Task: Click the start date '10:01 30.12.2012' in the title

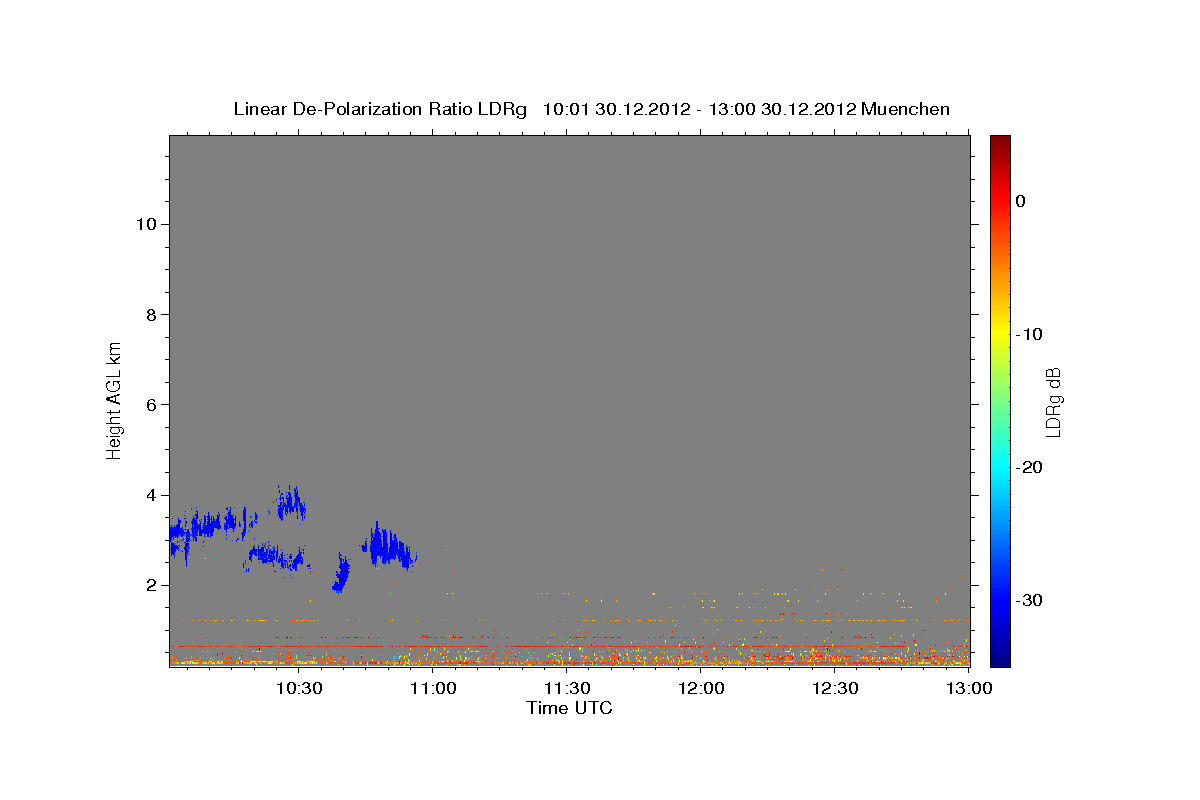Action: (616, 109)
